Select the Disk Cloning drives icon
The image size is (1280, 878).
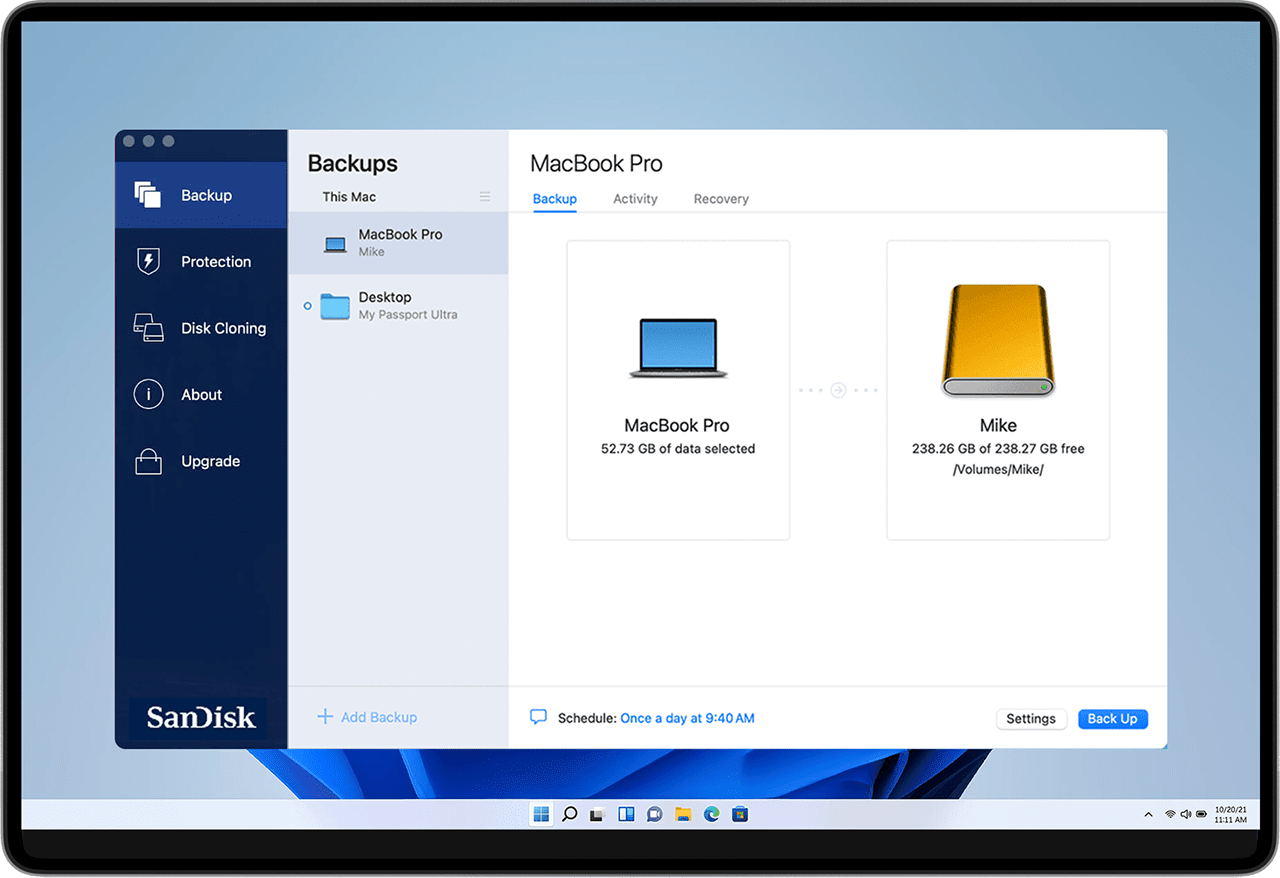148,328
